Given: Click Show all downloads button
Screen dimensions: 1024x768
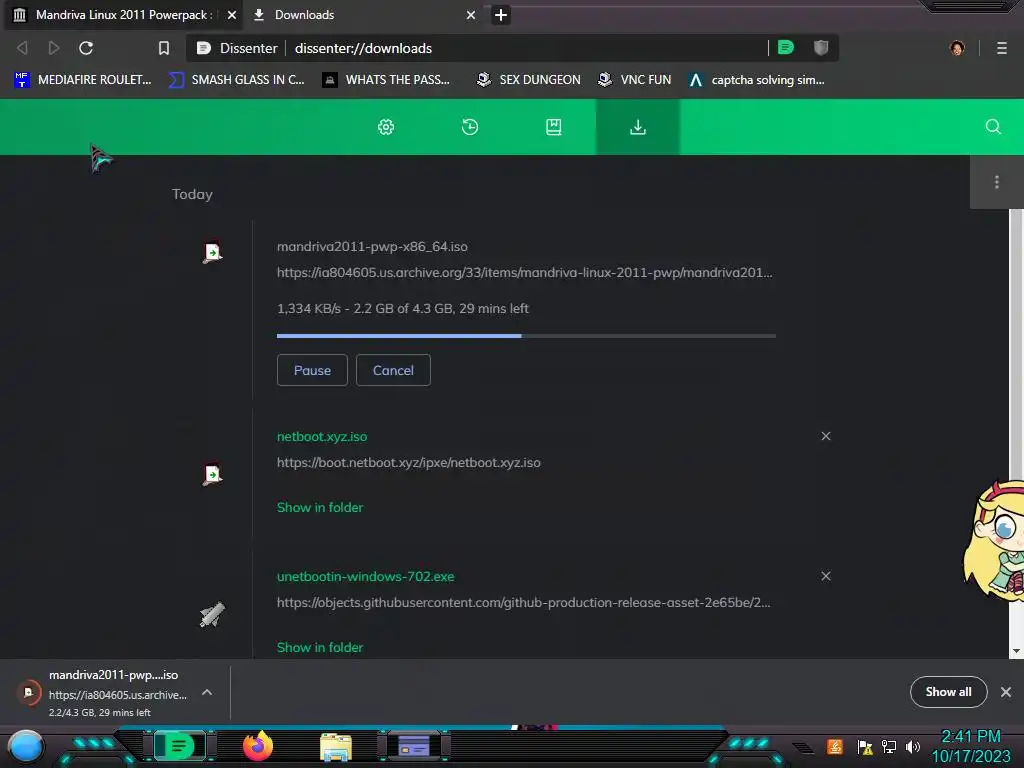Looking at the screenshot, I should click(x=948, y=692).
